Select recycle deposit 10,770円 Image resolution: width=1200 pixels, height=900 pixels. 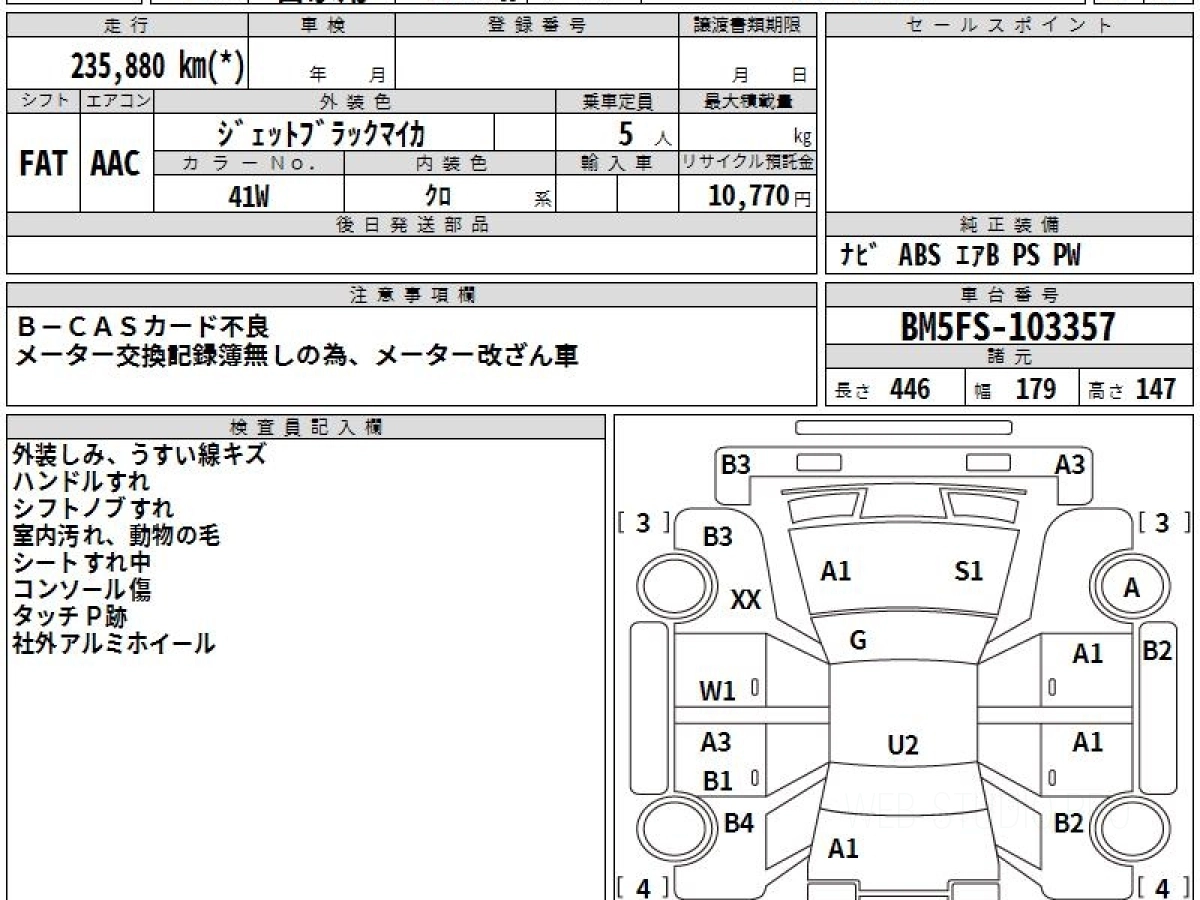[x=759, y=196]
